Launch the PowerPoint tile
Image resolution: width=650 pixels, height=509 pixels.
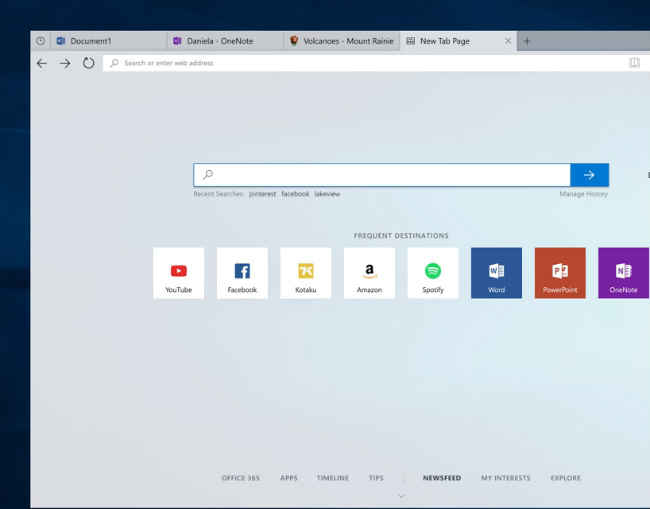pyautogui.click(x=560, y=273)
